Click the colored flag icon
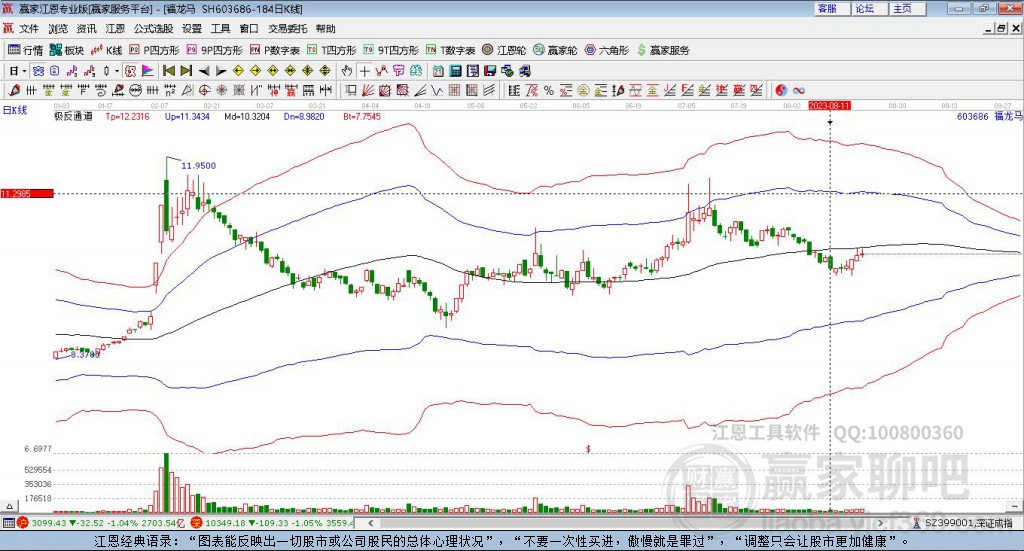This screenshot has width=1024, height=551. pyautogui.click(x=148, y=71)
